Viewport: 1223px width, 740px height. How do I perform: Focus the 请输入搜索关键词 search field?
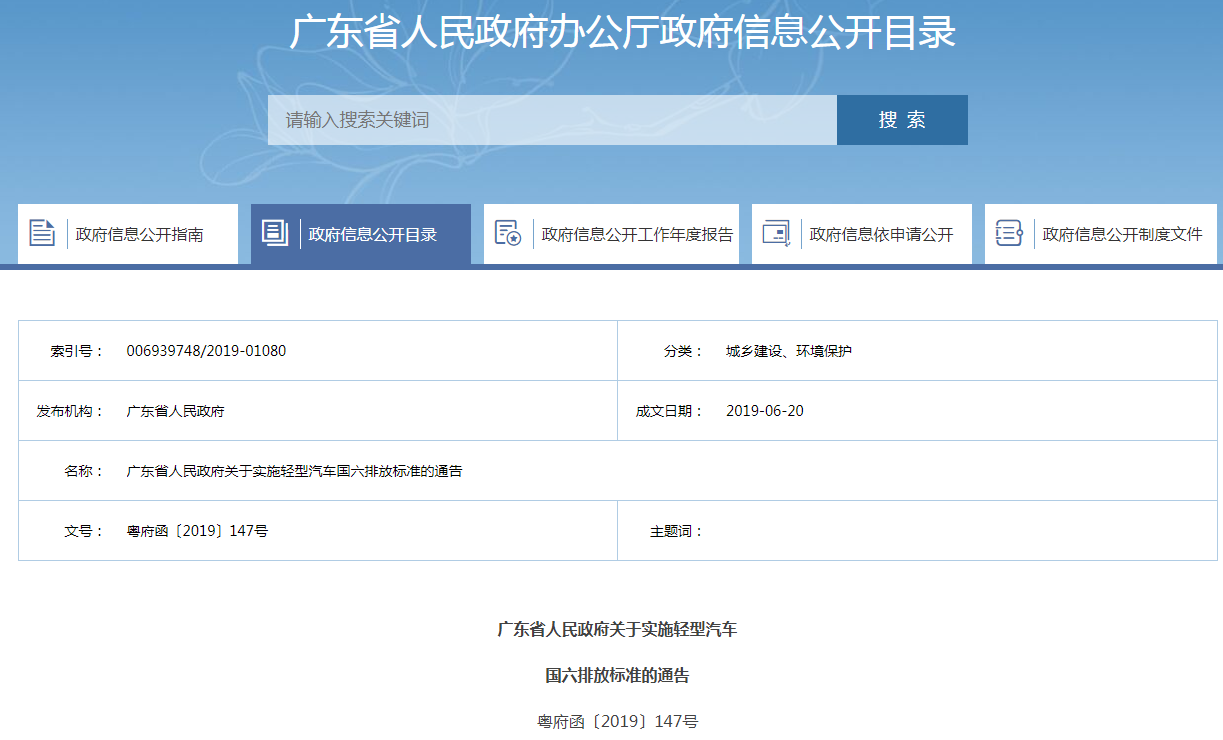click(552, 120)
